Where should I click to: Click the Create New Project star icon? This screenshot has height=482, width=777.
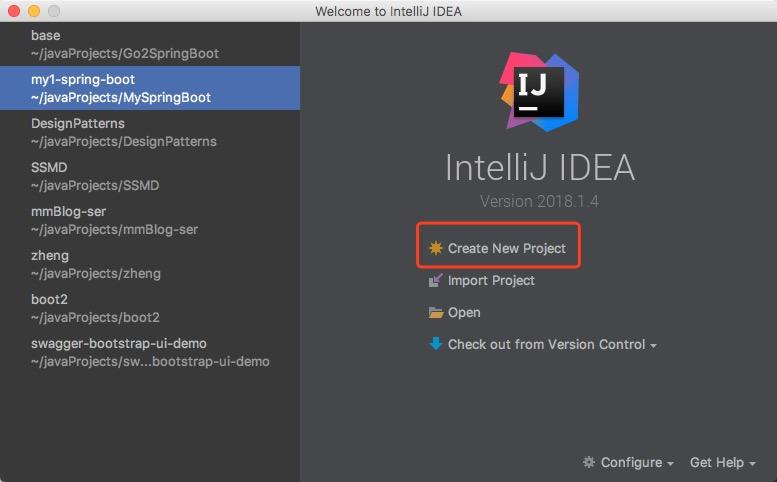pos(435,248)
